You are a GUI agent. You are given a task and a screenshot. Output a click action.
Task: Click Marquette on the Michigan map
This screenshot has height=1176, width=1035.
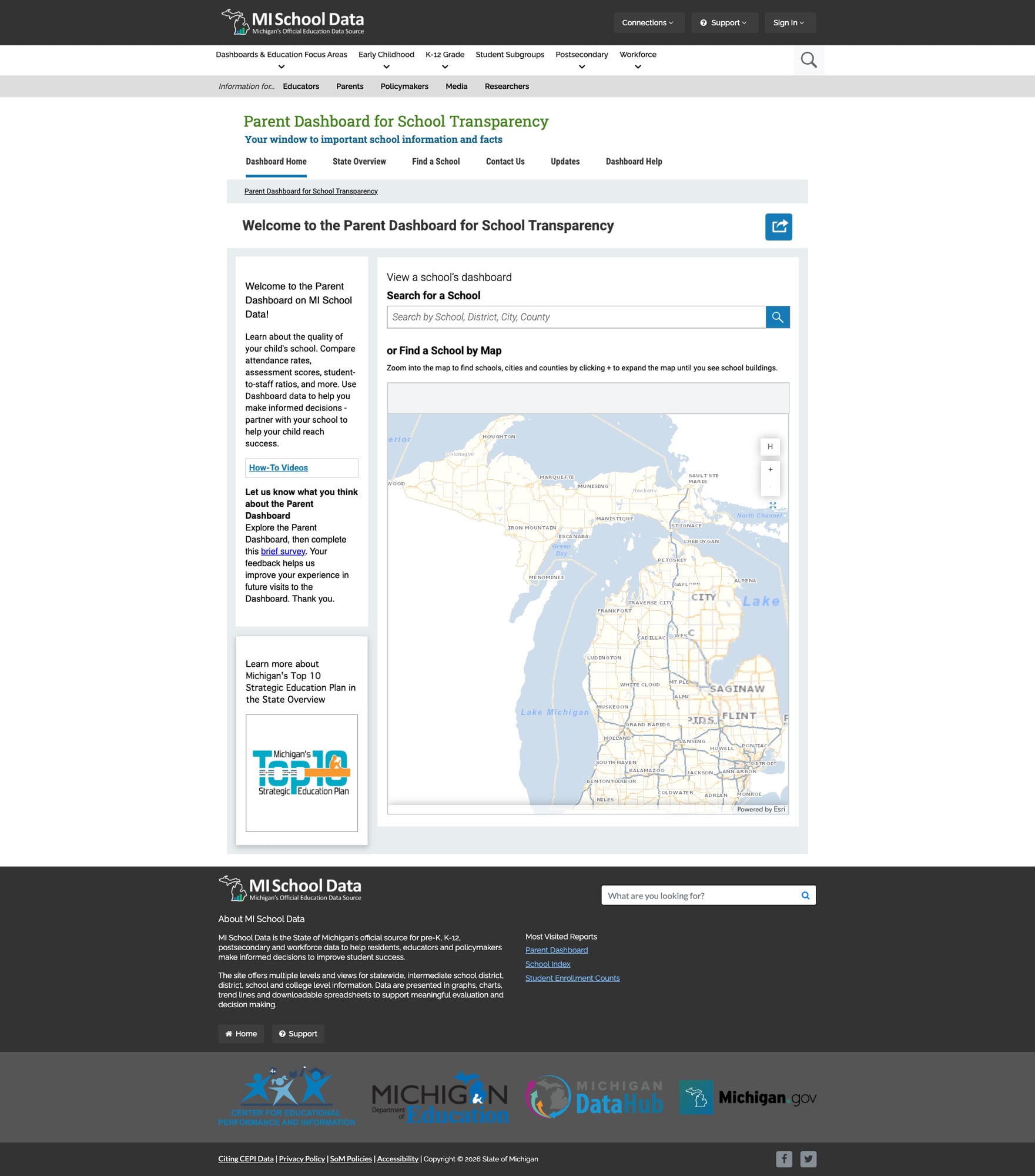tap(557, 477)
